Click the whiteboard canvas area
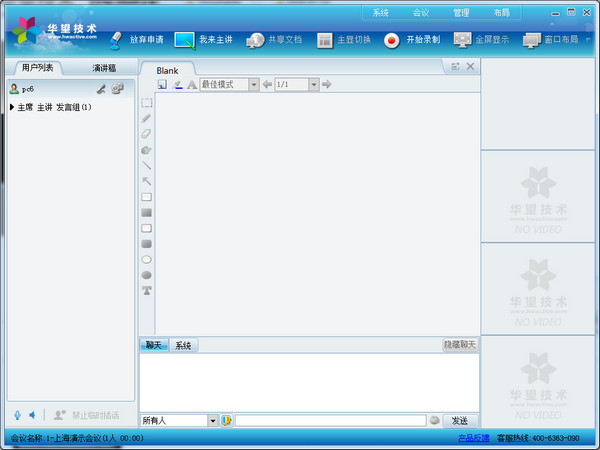Screen dimensions: 600x450 pos(318,214)
